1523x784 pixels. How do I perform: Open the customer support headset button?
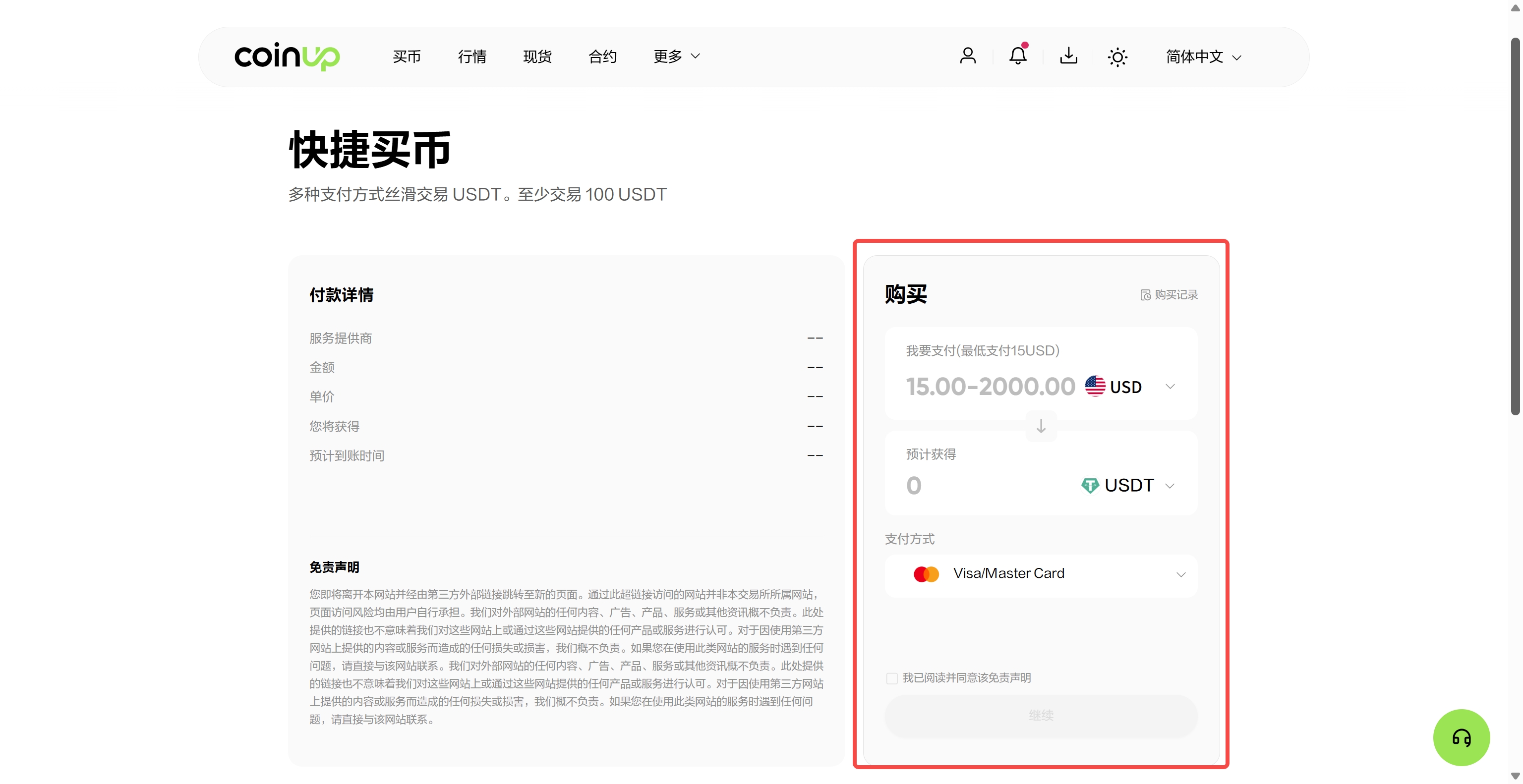(1461, 737)
